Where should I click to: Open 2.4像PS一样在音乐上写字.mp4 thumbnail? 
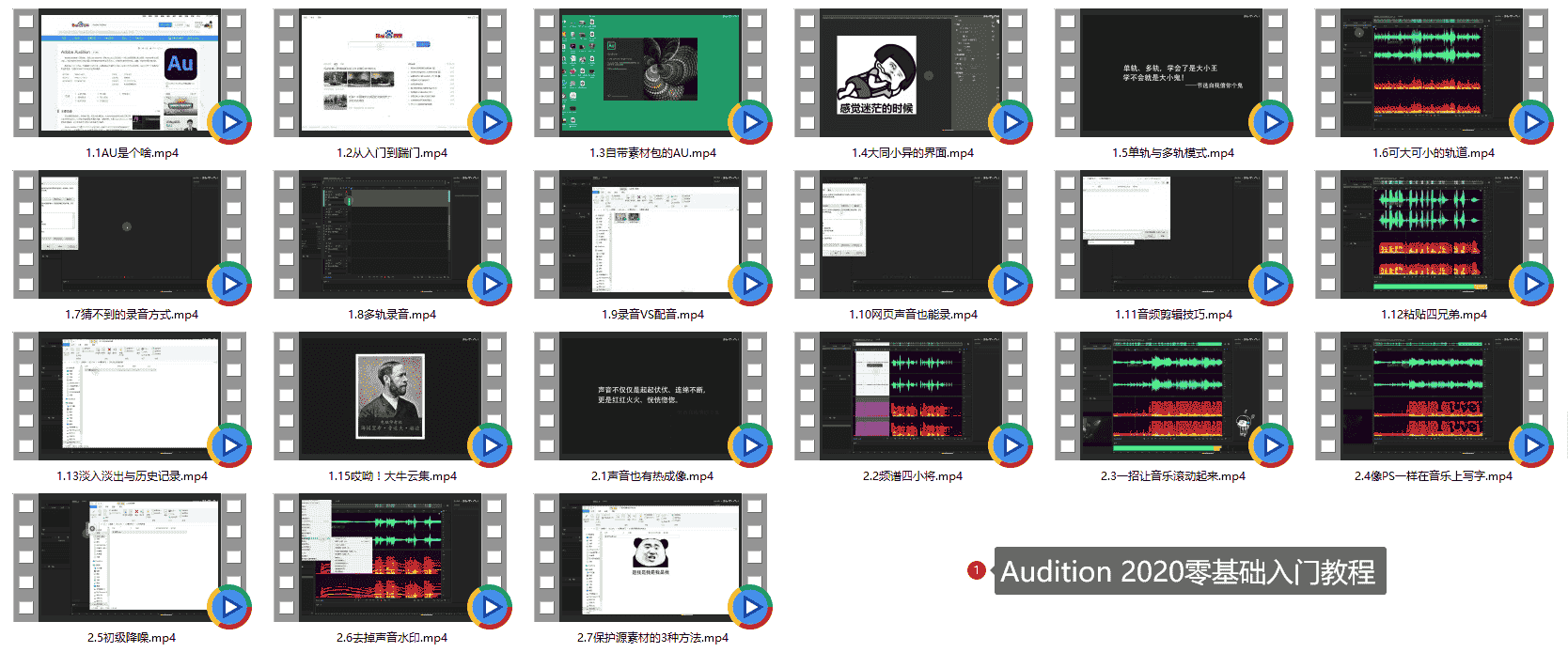pyautogui.click(x=1432, y=396)
